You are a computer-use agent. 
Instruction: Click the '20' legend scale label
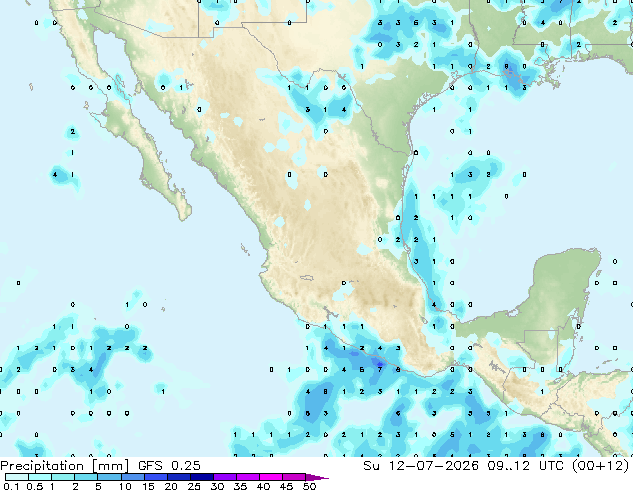pyautogui.click(x=171, y=486)
